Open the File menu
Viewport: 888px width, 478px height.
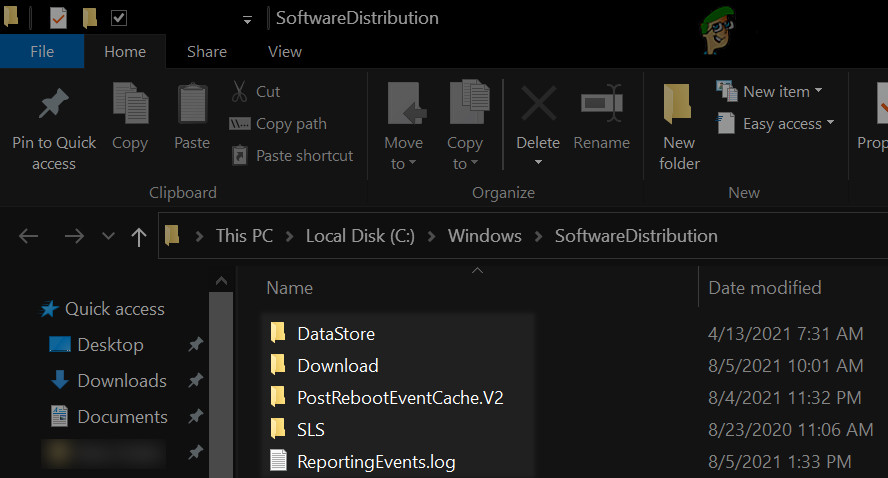tap(42, 51)
